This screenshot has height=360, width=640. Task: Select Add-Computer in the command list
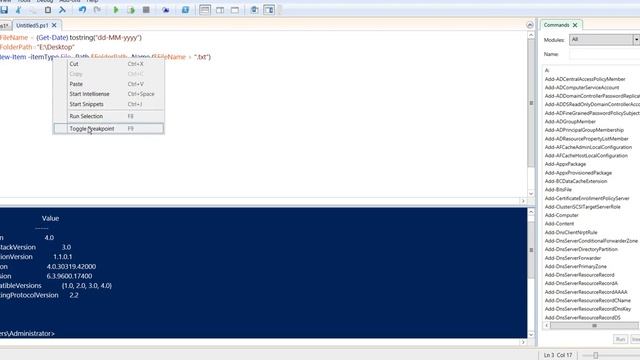(x=561, y=215)
